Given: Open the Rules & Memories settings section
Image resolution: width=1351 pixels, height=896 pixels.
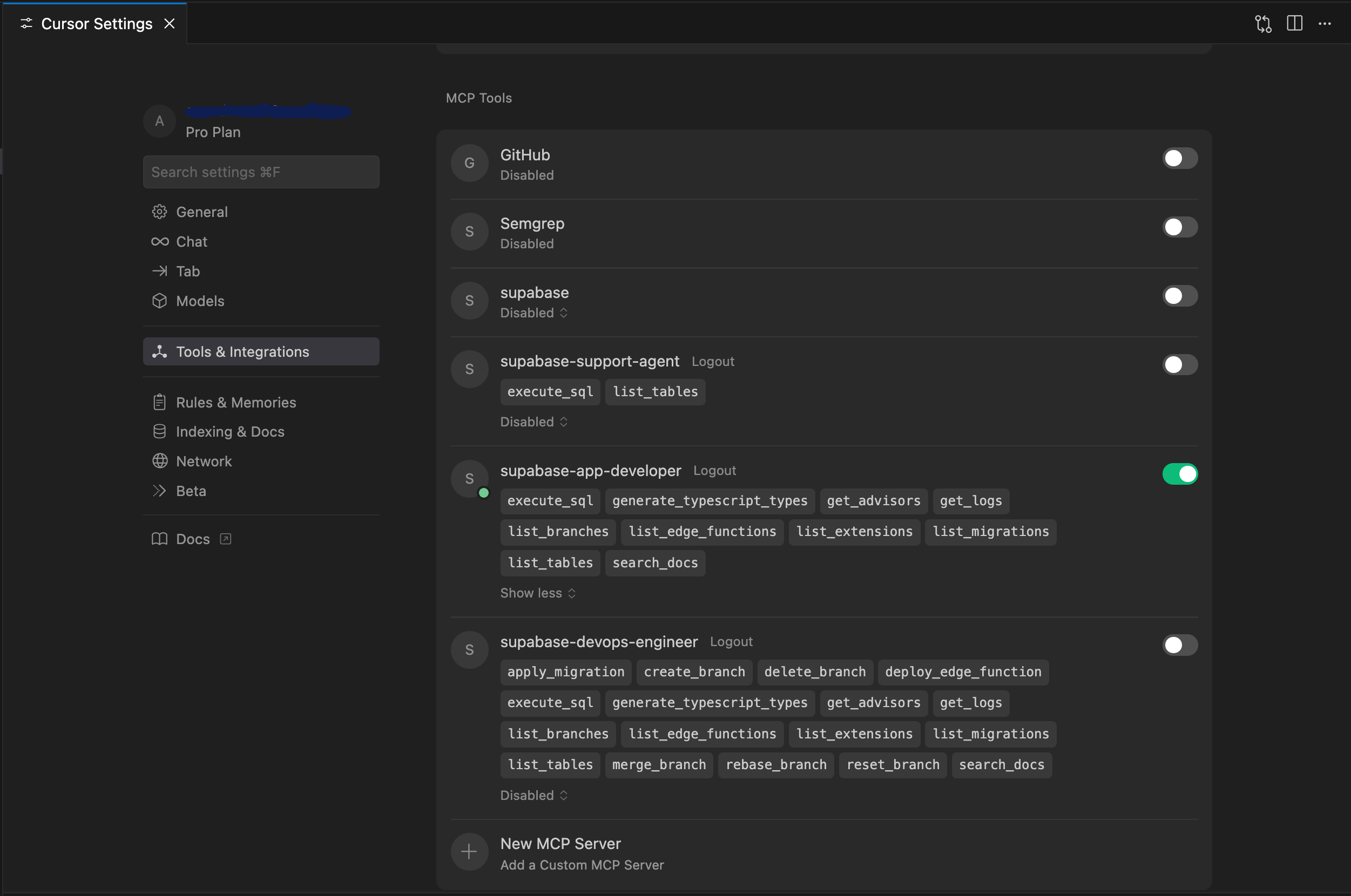Looking at the screenshot, I should tap(235, 402).
